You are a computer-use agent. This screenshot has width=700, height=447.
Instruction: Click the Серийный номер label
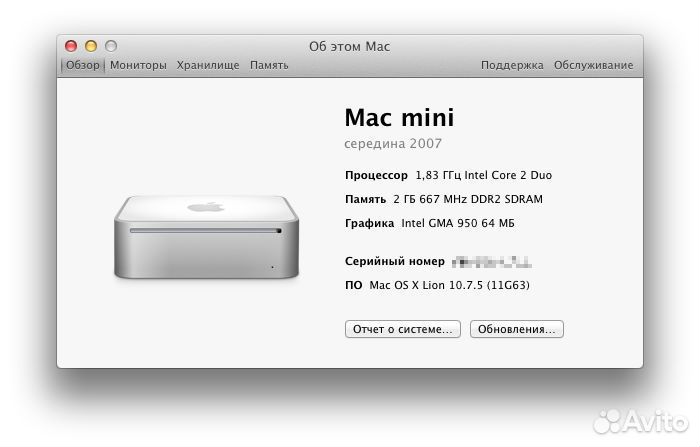(395, 261)
